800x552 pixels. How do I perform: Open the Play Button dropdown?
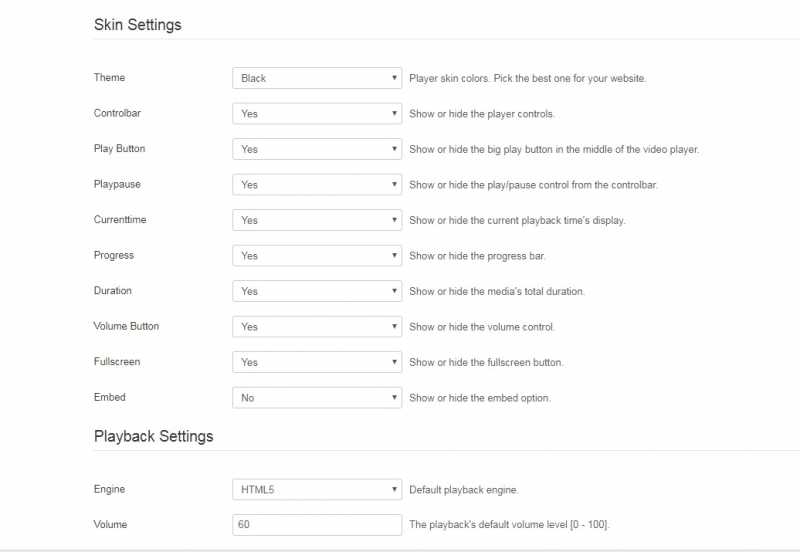click(x=316, y=149)
